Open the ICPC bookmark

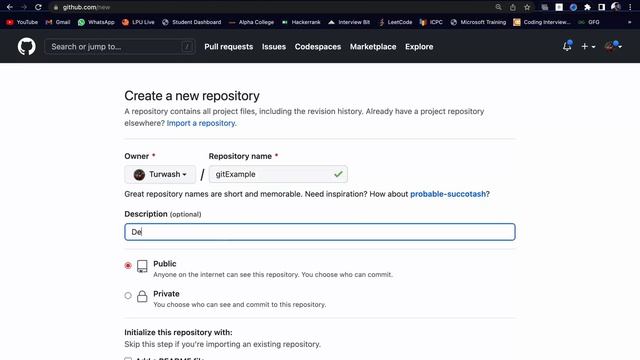pyautogui.click(x=431, y=22)
